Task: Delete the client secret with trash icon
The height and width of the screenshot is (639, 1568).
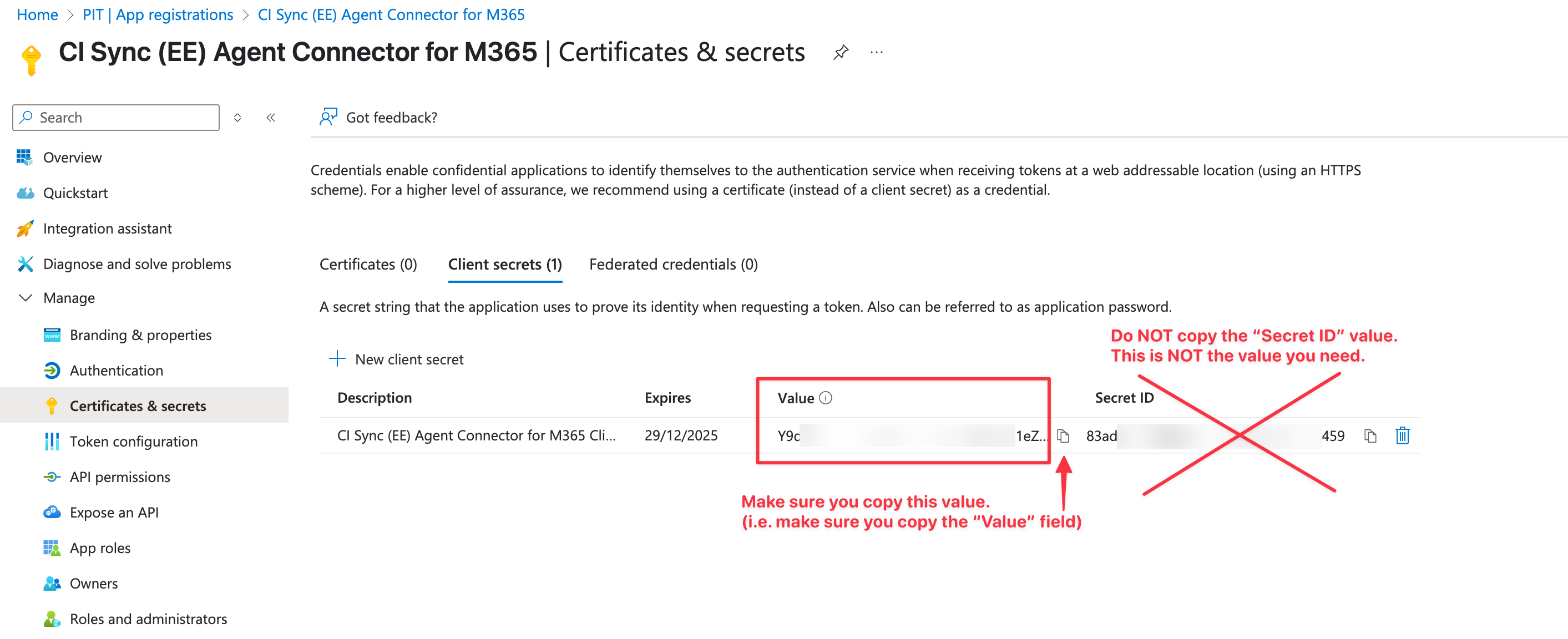Action: click(1403, 436)
